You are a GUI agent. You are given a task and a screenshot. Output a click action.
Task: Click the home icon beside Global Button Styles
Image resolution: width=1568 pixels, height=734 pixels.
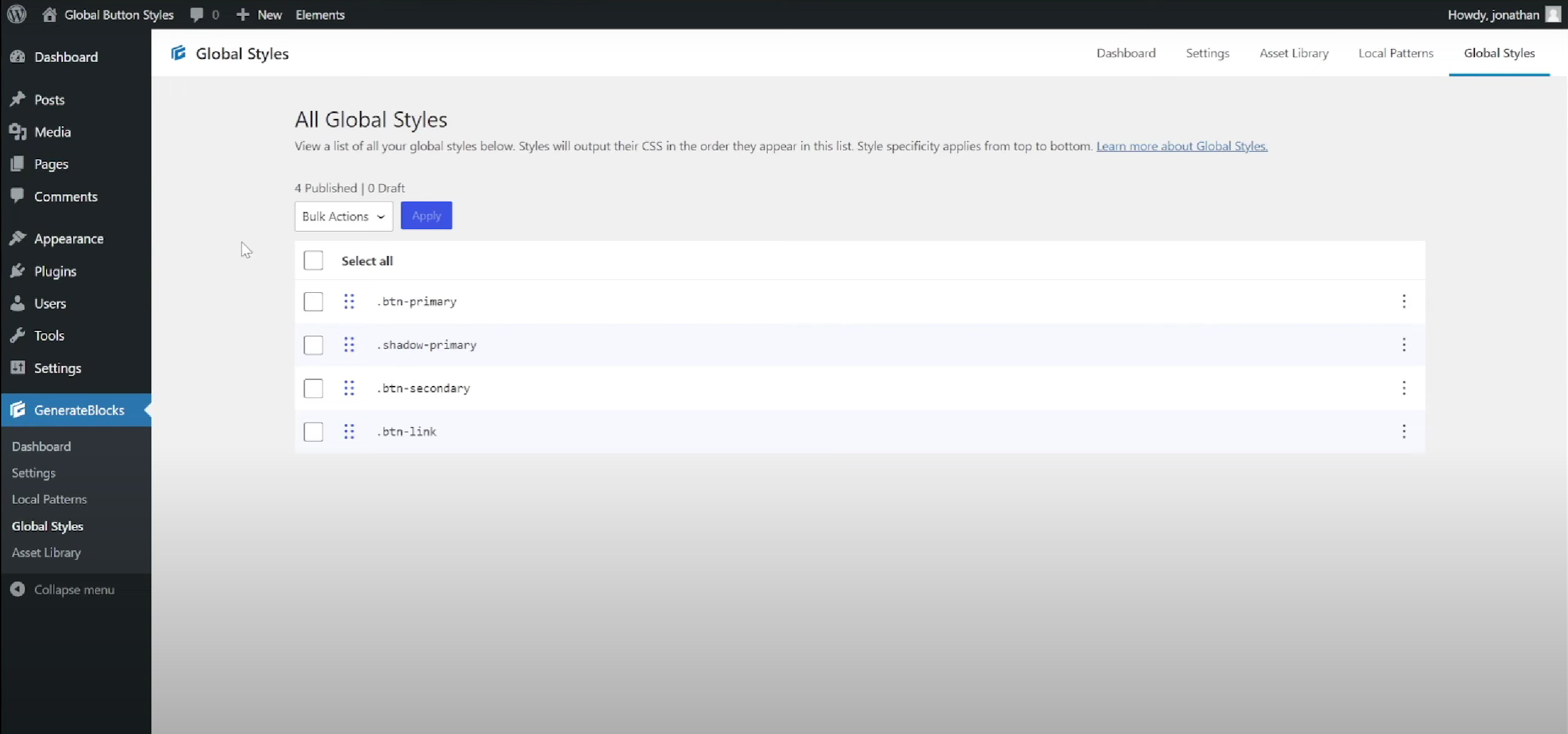point(50,15)
